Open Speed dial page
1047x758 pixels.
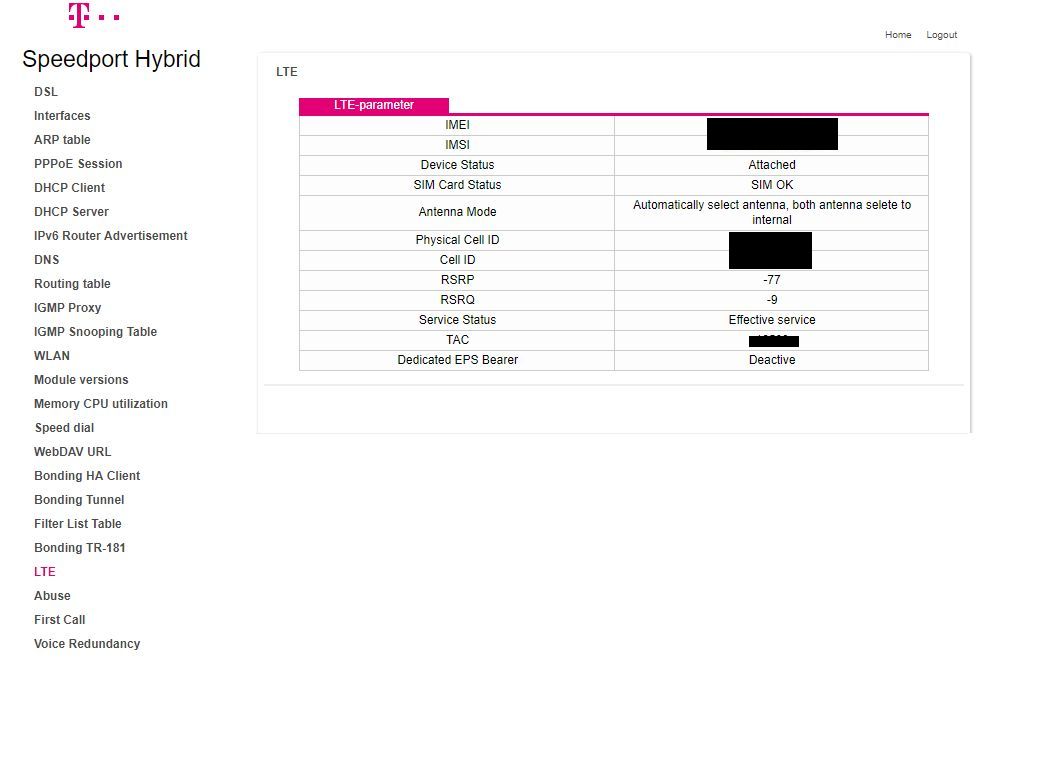point(64,428)
